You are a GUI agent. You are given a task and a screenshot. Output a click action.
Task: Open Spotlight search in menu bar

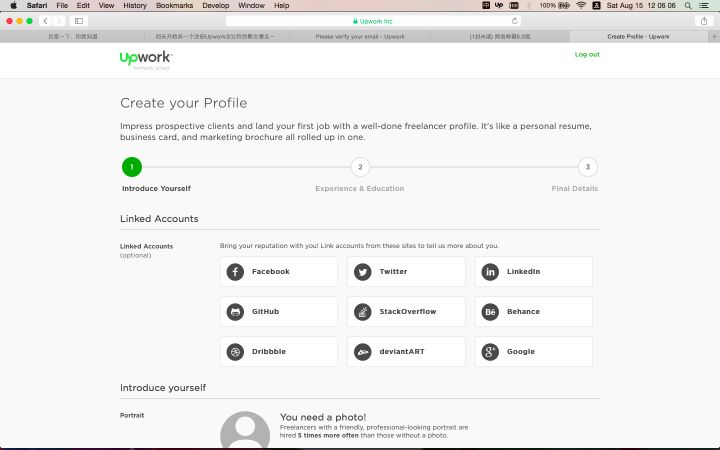coord(688,6)
